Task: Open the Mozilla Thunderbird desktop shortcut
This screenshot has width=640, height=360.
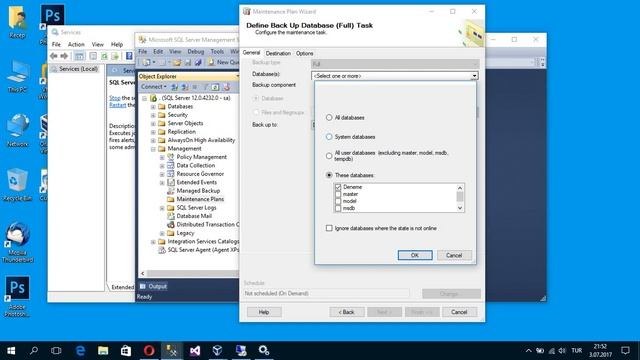Action: [x=18, y=242]
